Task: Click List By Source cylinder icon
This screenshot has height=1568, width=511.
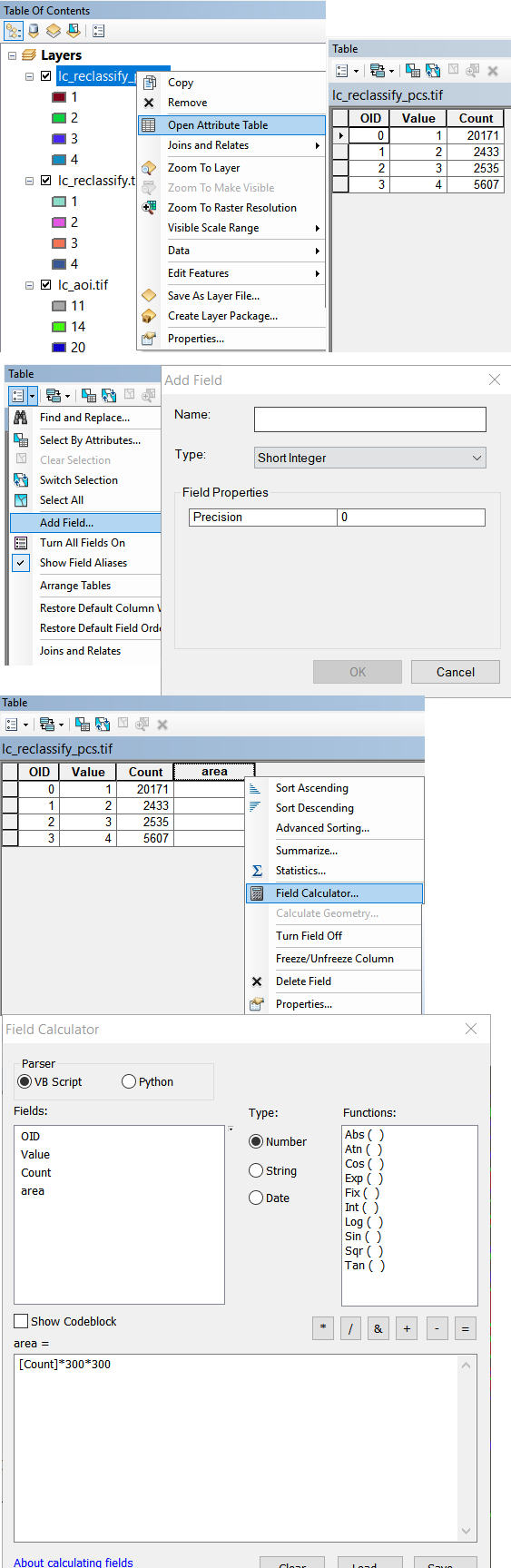Action: 34,30
